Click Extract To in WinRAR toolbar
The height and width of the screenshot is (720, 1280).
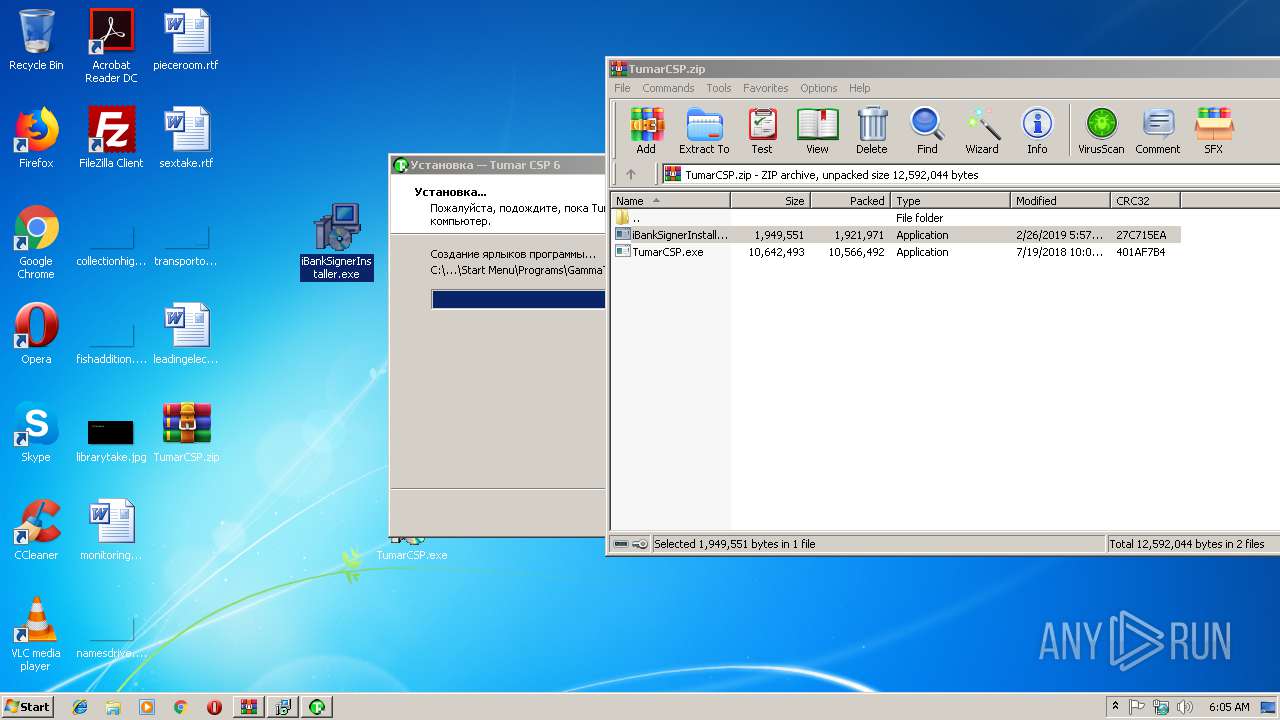tap(704, 131)
